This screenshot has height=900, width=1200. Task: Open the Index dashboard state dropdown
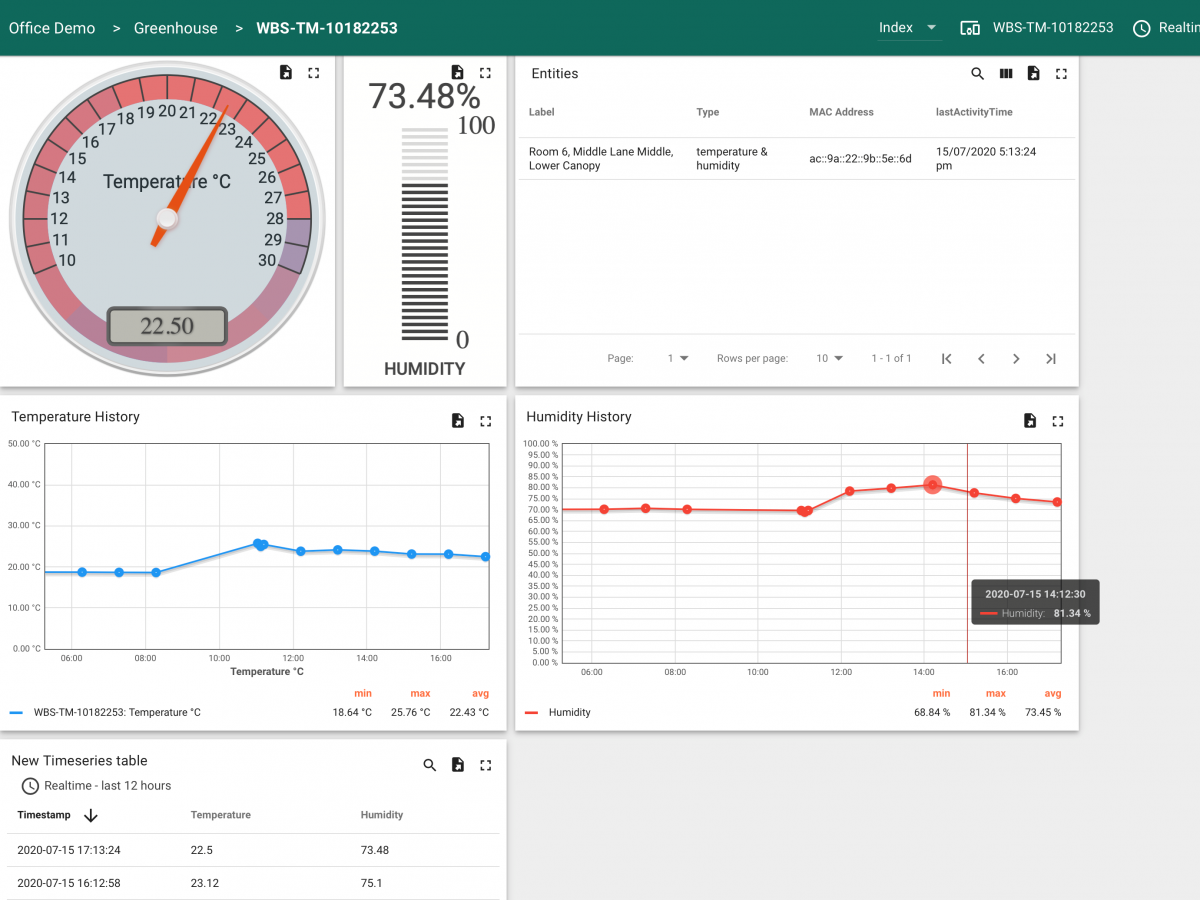(908, 28)
